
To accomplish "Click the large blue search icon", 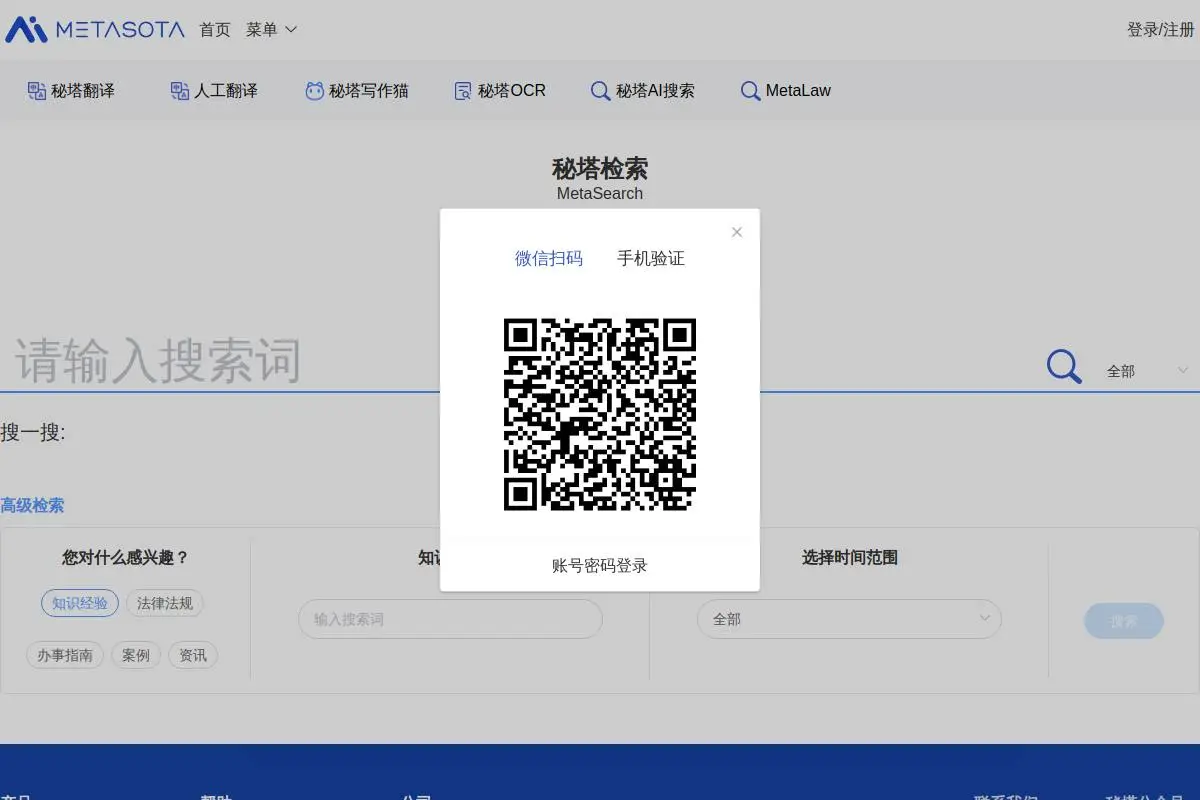I will 1064,366.
